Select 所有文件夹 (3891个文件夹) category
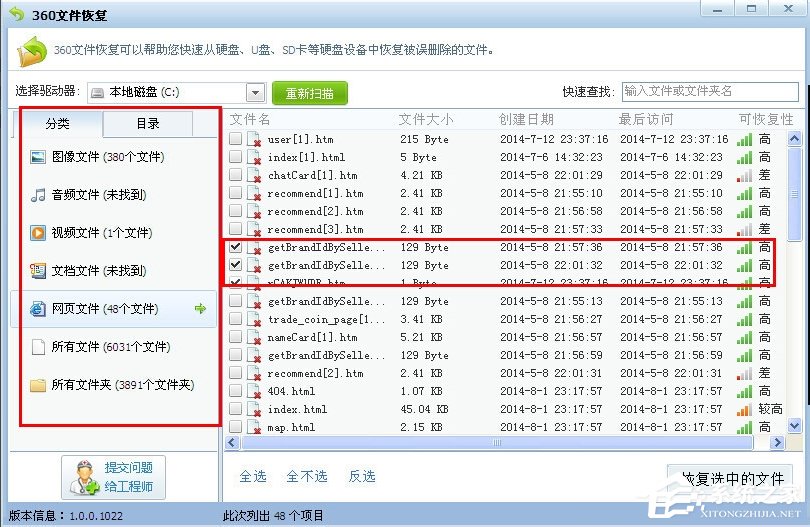Viewport: 810px width, 527px height. tap(112, 385)
